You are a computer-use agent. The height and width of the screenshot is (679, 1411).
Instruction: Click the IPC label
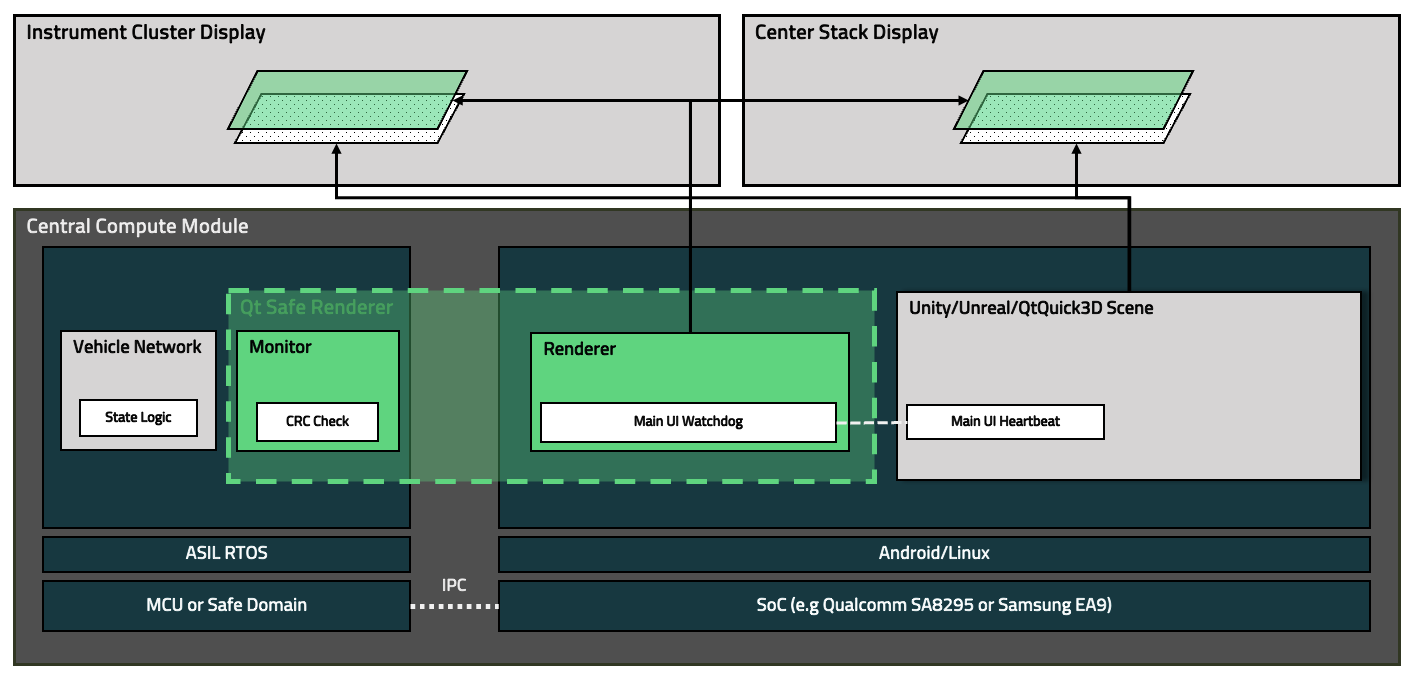click(454, 585)
